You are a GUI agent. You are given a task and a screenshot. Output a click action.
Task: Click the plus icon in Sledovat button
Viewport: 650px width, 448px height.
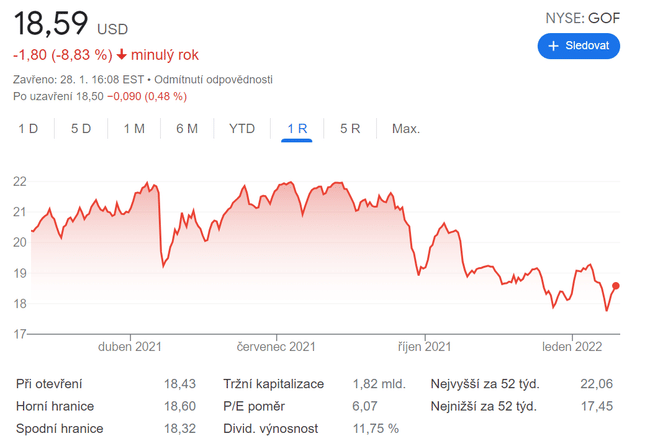pyautogui.click(x=553, y=46)
